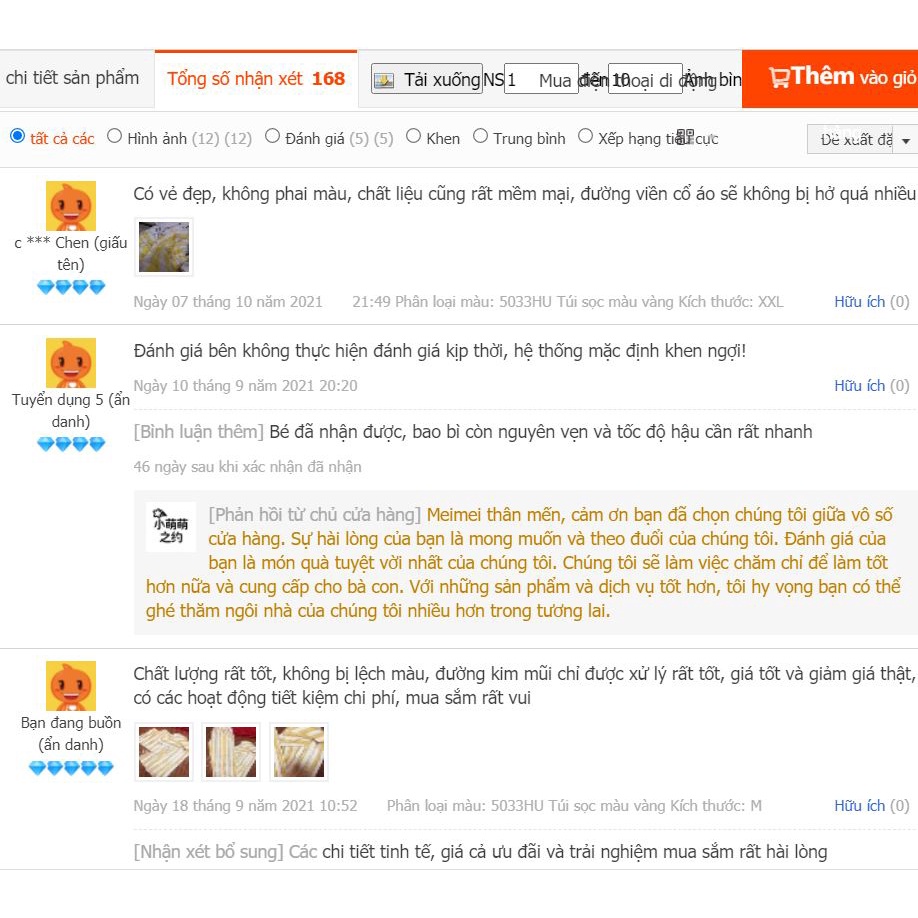Click the QR code icon near rating filters
Viewport: 918px width, 918px height.
(685, 137)
